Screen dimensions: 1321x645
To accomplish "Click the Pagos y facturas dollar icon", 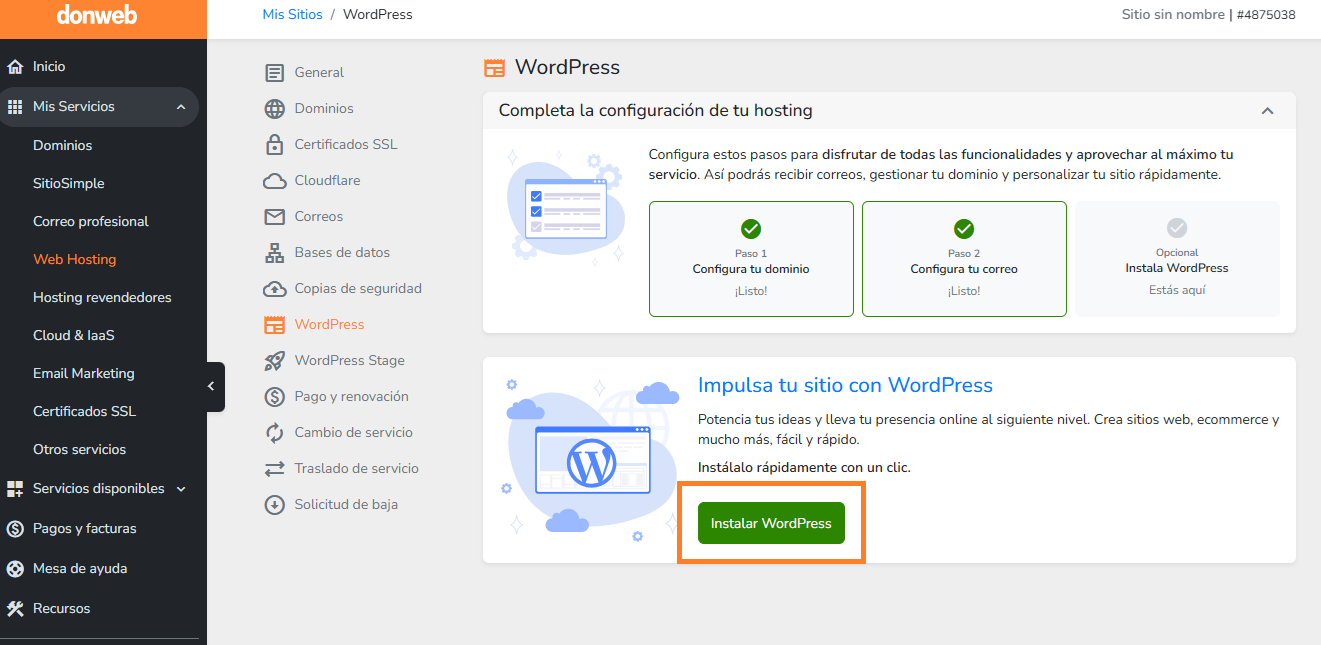I will click(15, 529).
